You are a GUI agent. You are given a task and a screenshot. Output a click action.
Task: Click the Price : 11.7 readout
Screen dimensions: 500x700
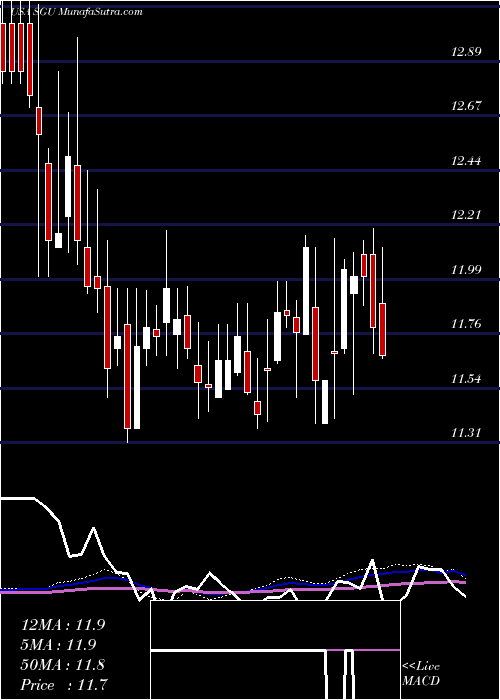coord(63,685)
